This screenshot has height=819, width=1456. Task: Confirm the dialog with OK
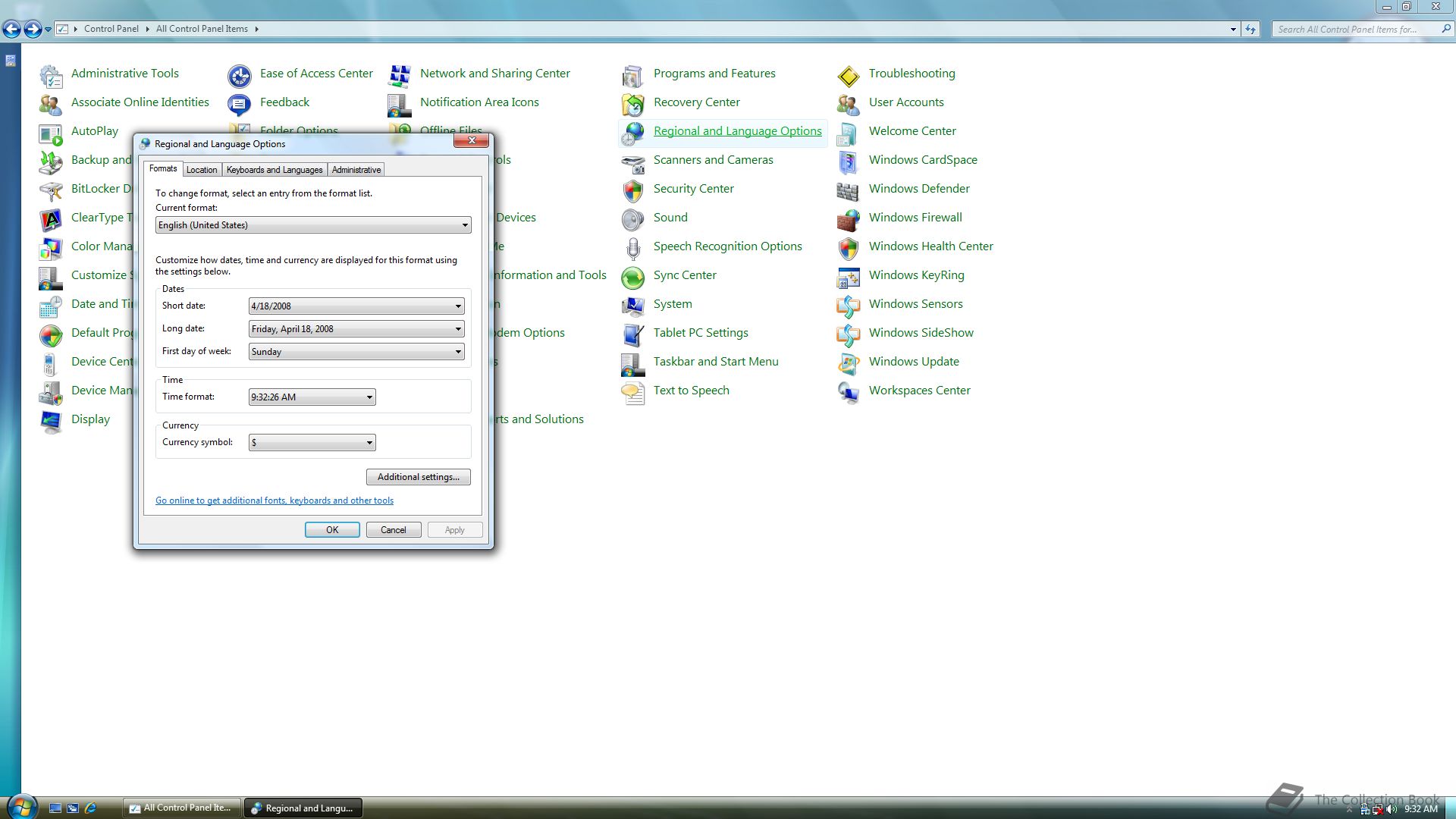332,530
